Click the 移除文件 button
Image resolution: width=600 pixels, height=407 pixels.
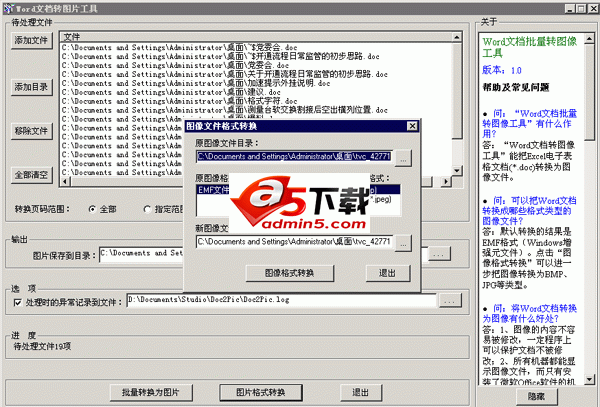pos(31,131)
